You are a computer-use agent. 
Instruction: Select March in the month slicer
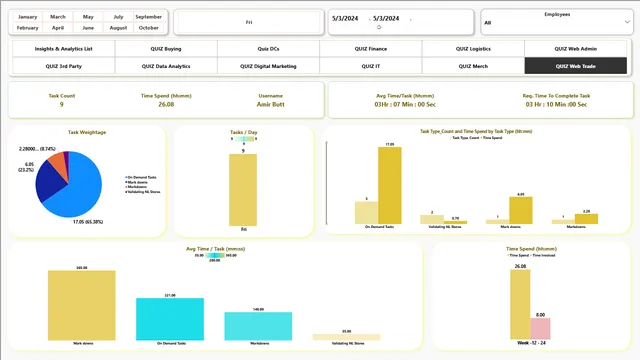(58, 17)
